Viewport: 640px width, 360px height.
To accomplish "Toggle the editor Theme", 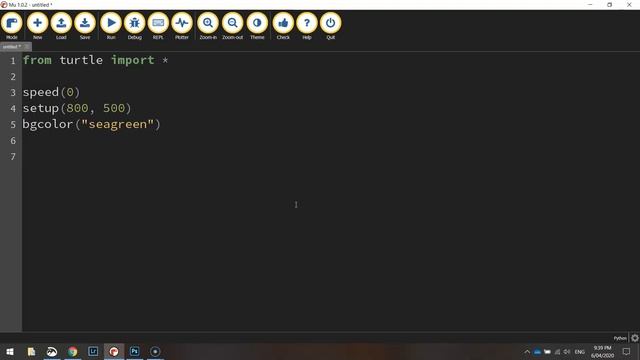I will pyautogui.click(x=257, y=25).
